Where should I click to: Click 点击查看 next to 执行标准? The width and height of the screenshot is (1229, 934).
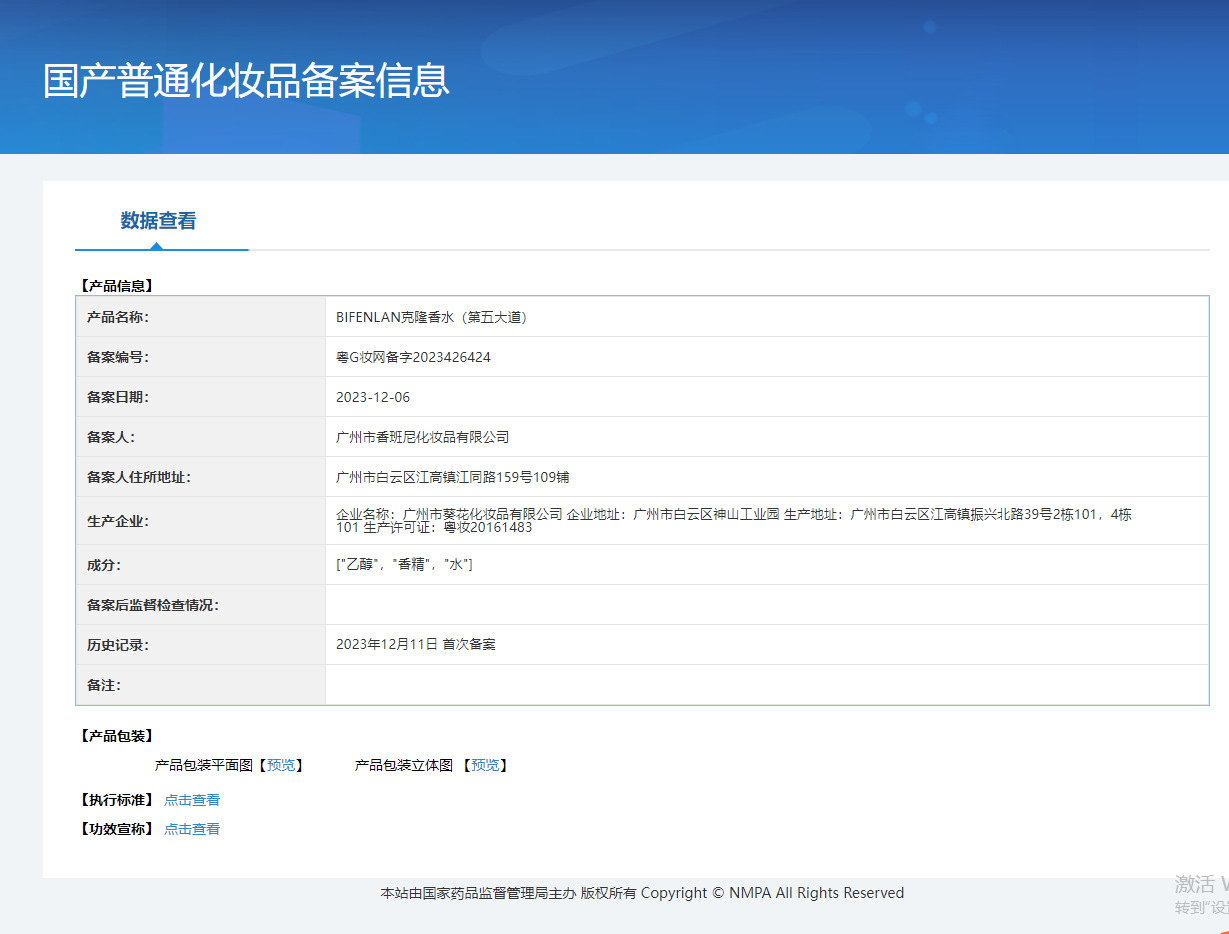[x=192, y=800]
